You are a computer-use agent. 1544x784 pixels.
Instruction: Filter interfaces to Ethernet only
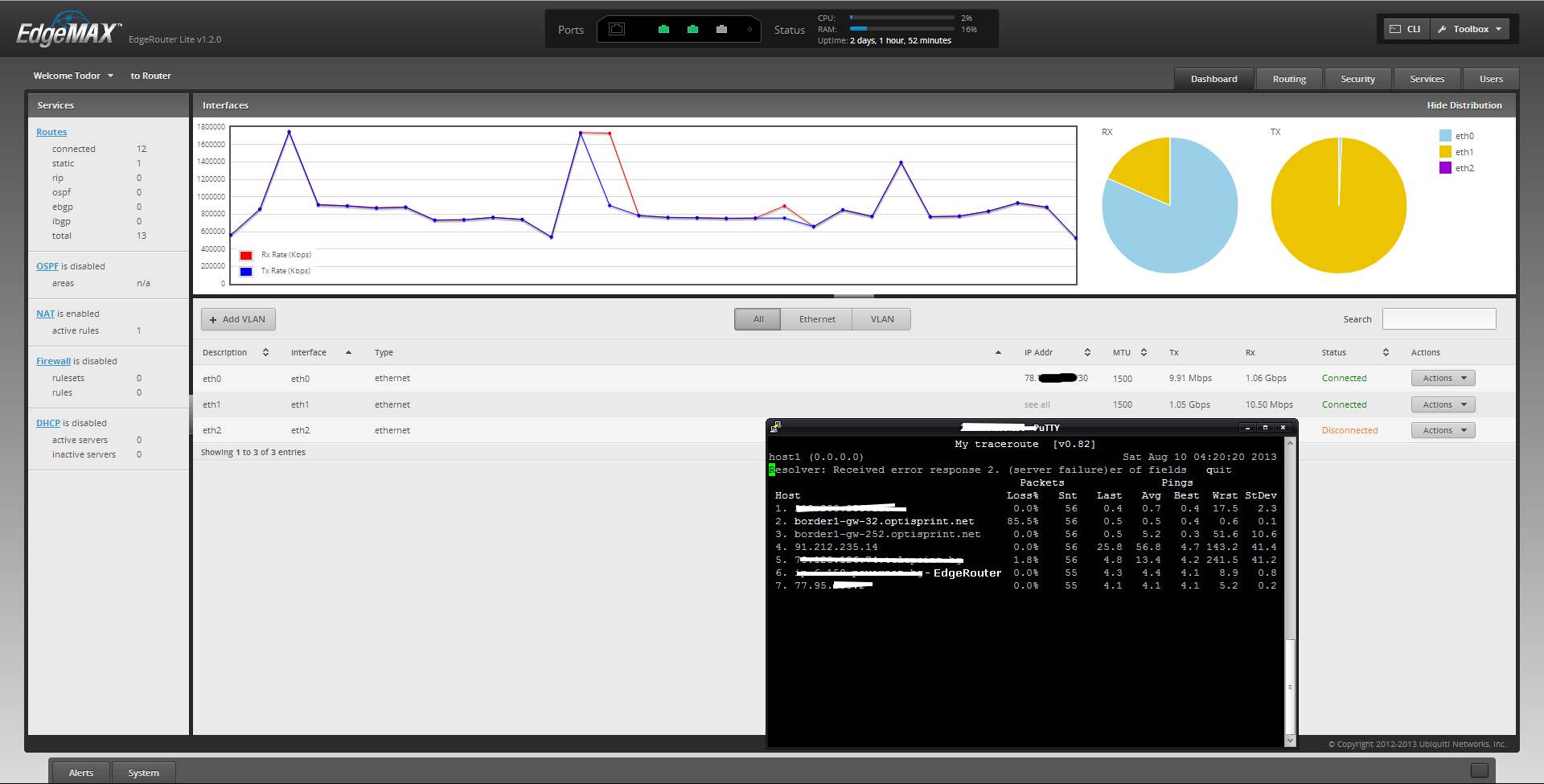[x=816, y=319]
